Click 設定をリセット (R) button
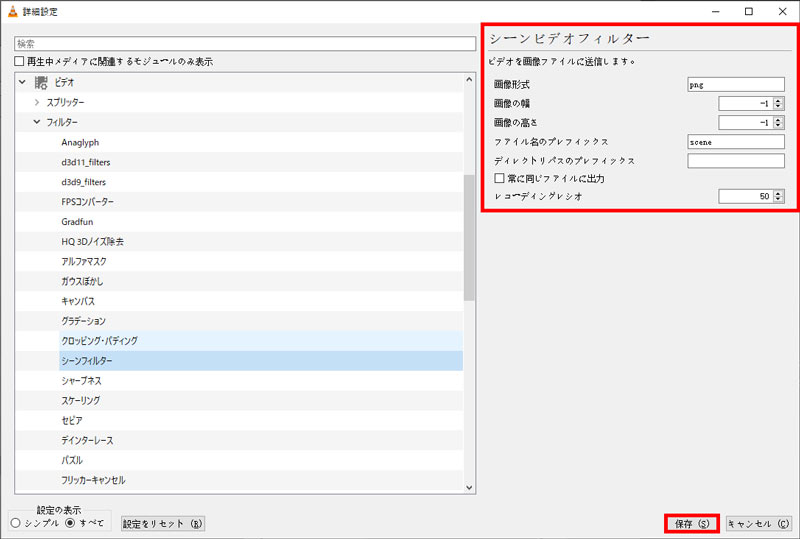Image resolution: width=800 pixels, height=539 pixels. 162,523
